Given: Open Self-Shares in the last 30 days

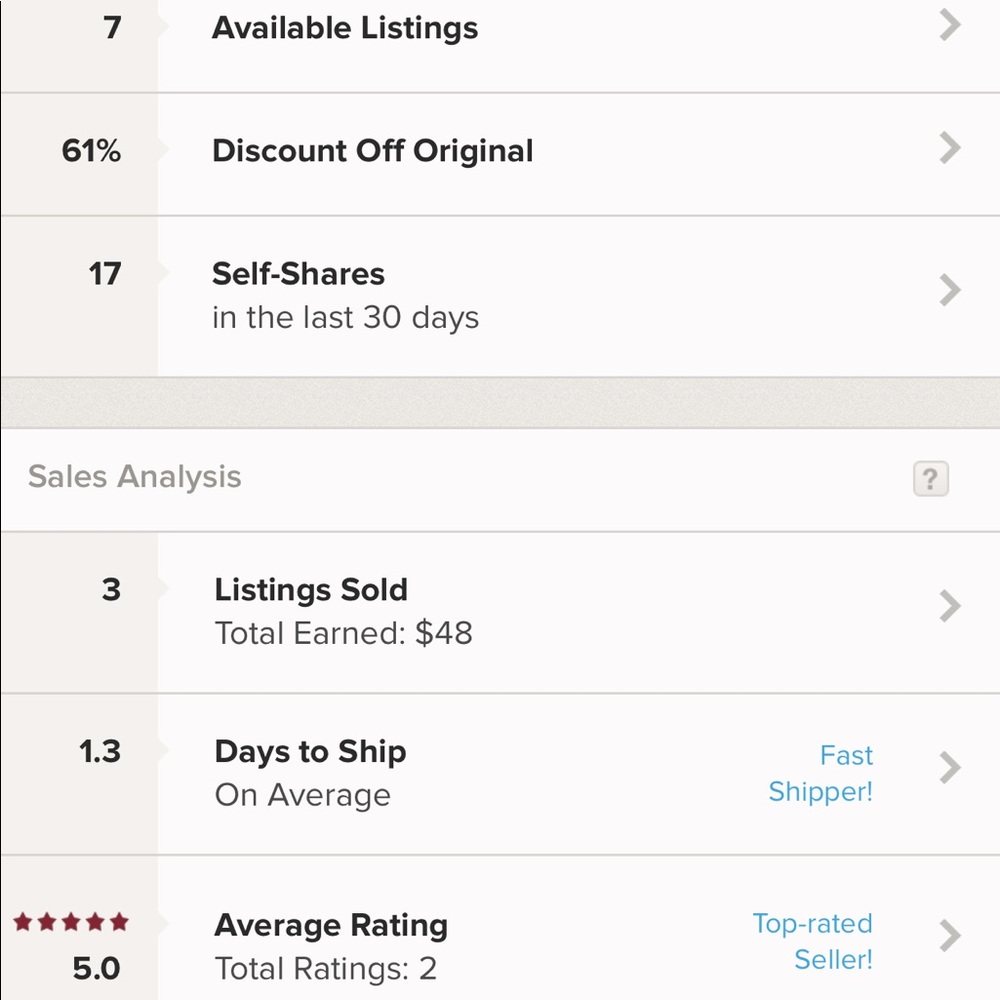Looking at the screenshot, I should tap(345, 295).
